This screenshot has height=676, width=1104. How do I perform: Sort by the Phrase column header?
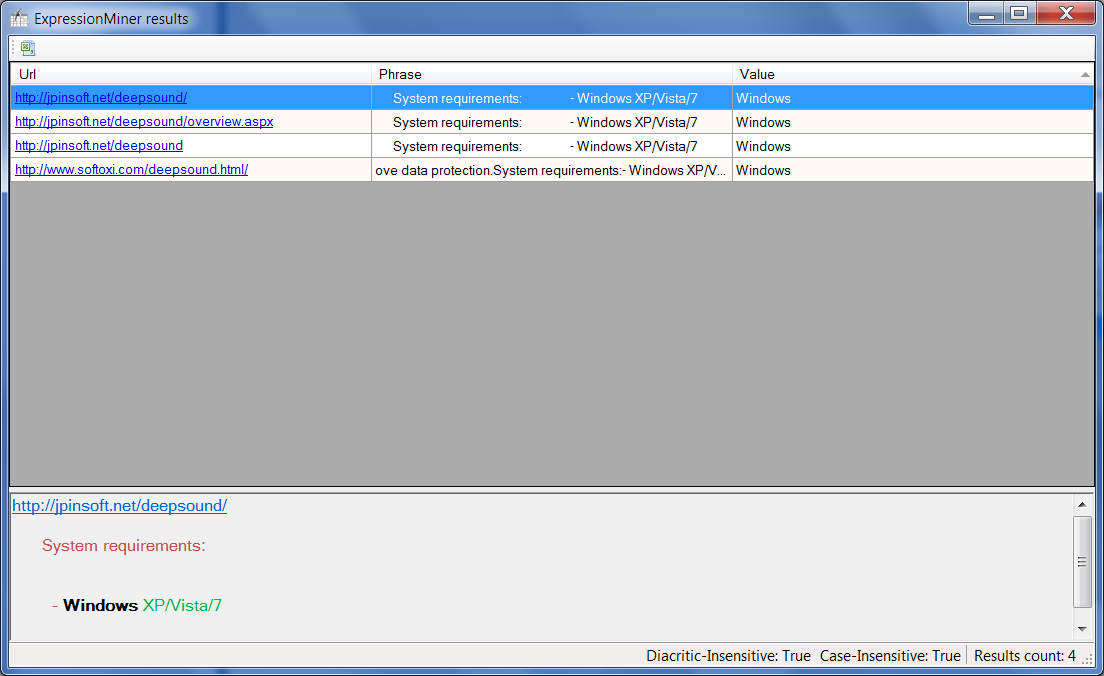pyautogui.click(x=552, y=74)
